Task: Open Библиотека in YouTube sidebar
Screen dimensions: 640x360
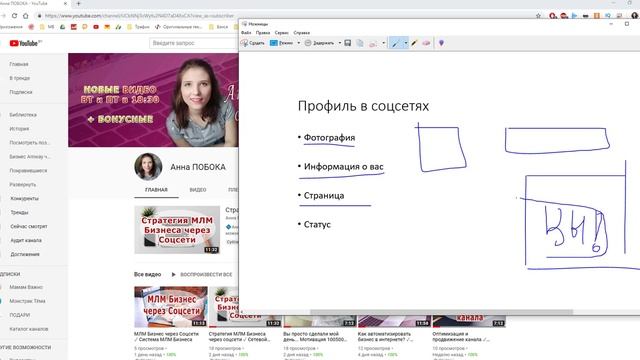Action: pyautogui.click(x=23, y=115)
